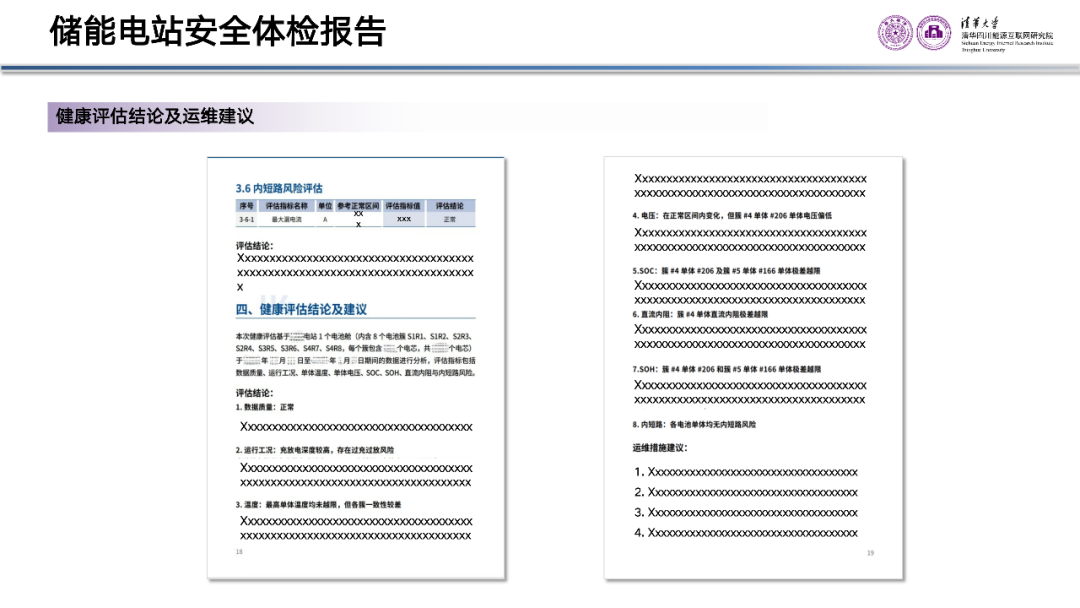The height and width of the screenshot is (608, 1080).
Task: Click the purple gate emblem logo
Action: click(934, 33)
